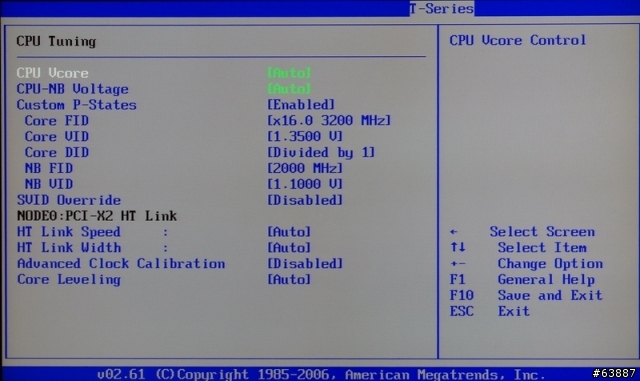Change the NB FID 2000 MHz value

pyautogui.click(x=305, y=169)
